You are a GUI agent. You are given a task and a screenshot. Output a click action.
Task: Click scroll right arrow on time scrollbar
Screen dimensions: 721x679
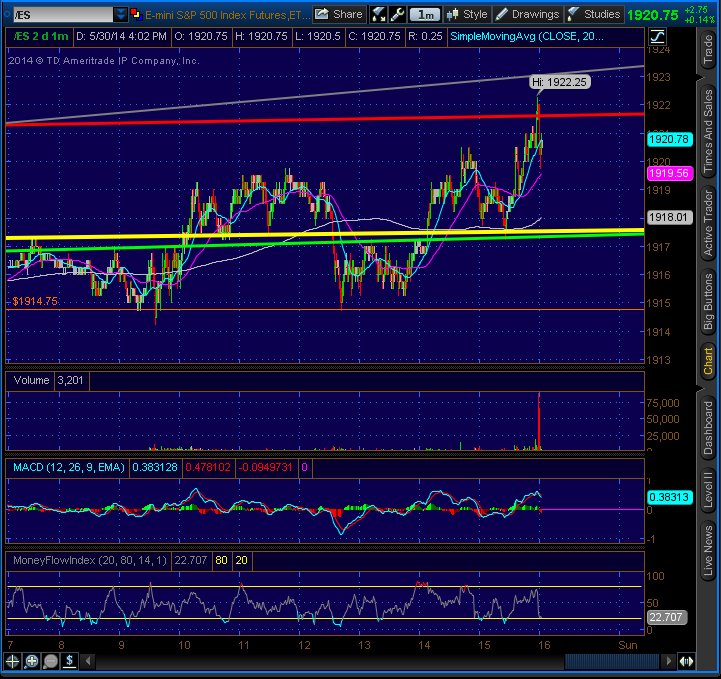669,662
